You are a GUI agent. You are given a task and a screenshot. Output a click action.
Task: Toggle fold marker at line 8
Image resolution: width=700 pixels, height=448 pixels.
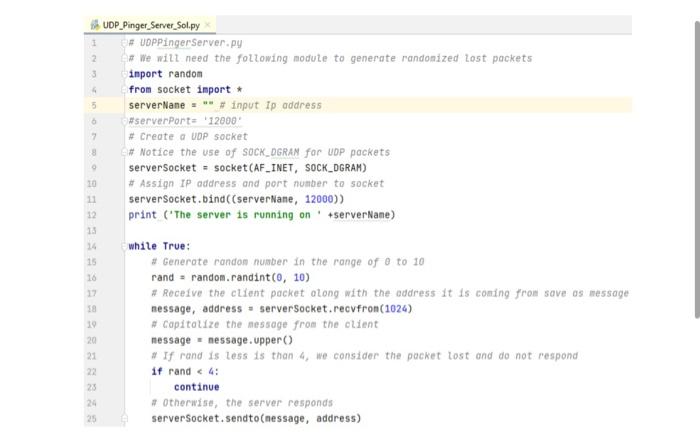click(x=124, y=152)
